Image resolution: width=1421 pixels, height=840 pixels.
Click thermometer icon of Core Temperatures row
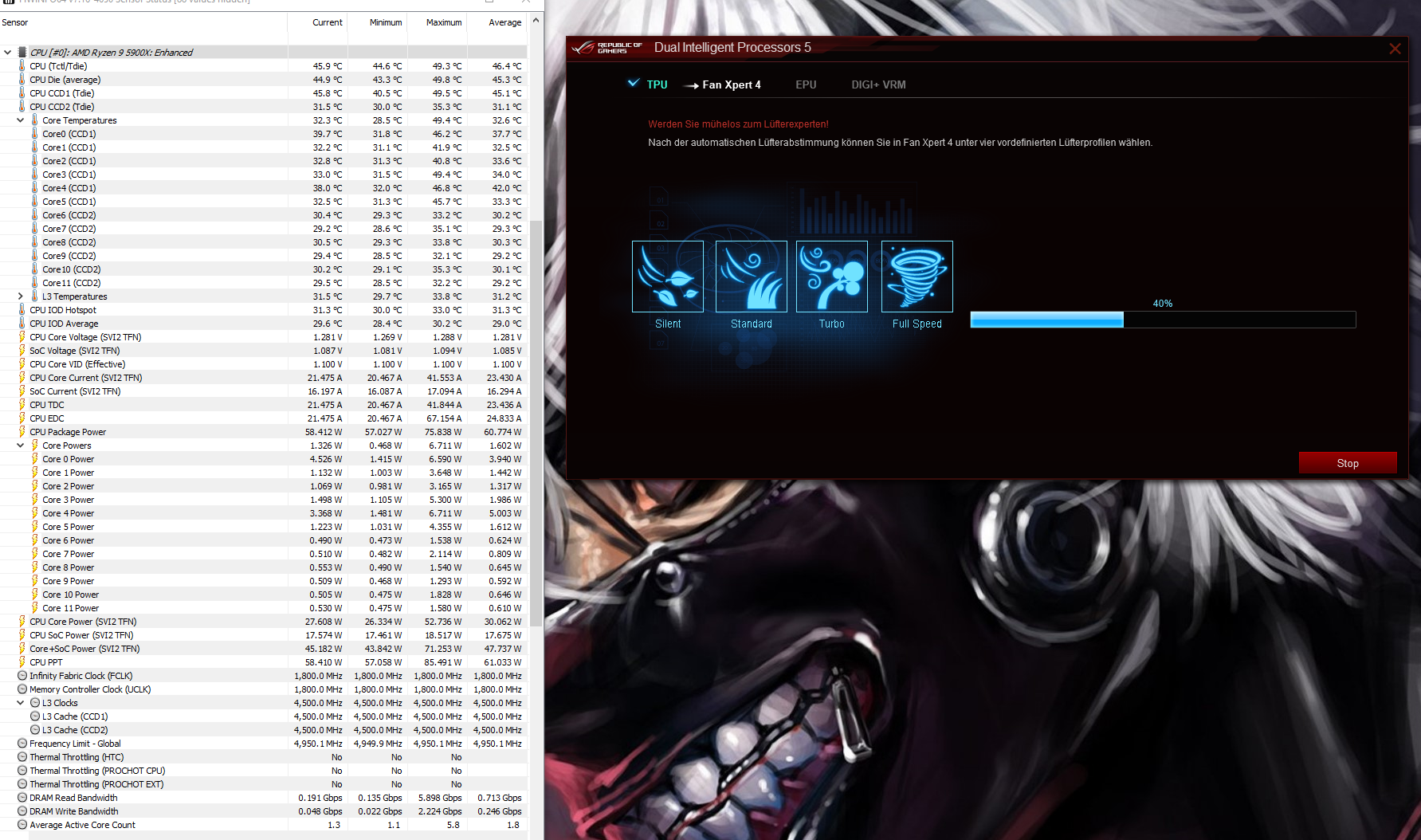coord(35,120)
